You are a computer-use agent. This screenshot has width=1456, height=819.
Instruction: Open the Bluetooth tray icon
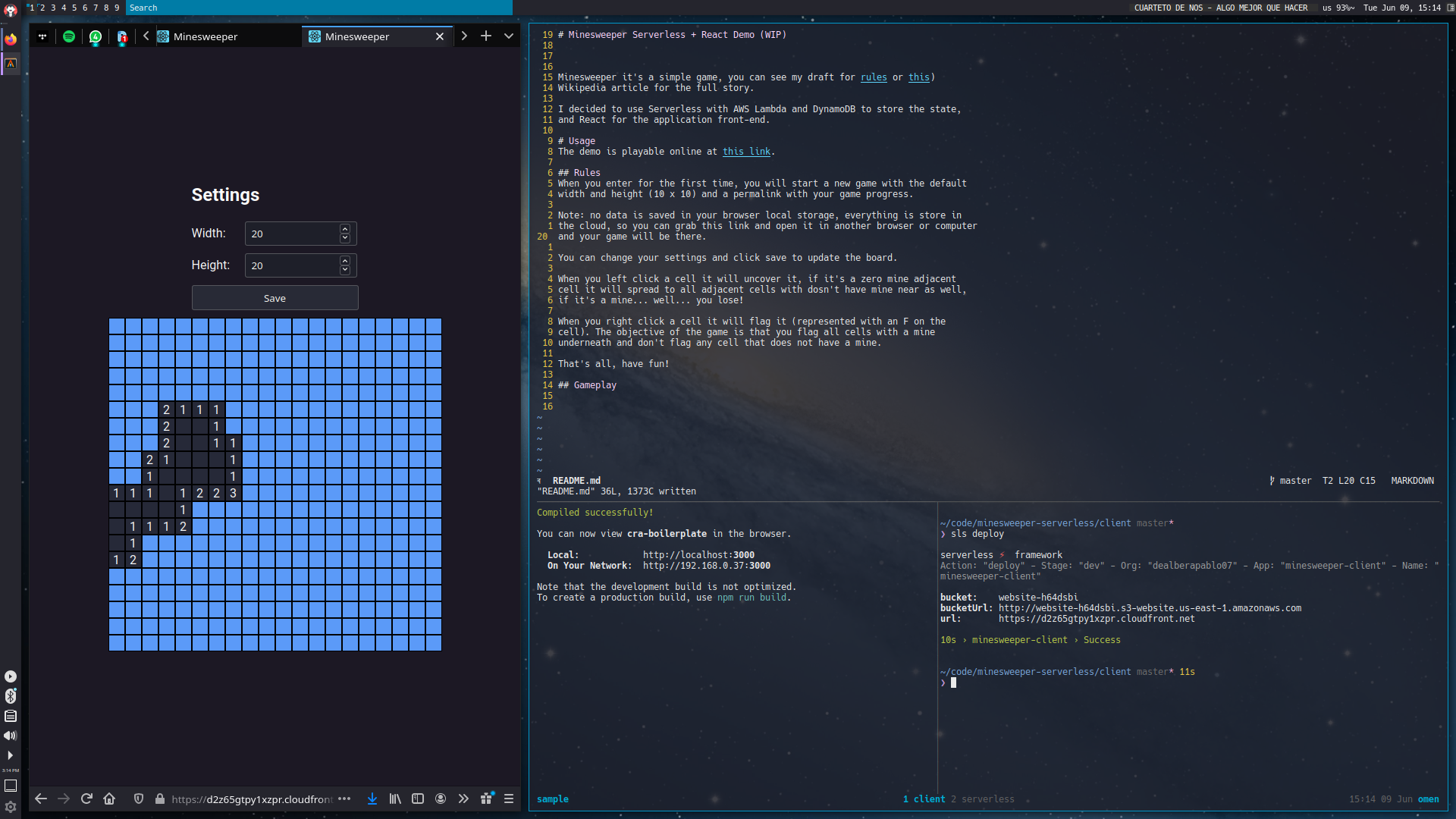[x=11, y=696]
